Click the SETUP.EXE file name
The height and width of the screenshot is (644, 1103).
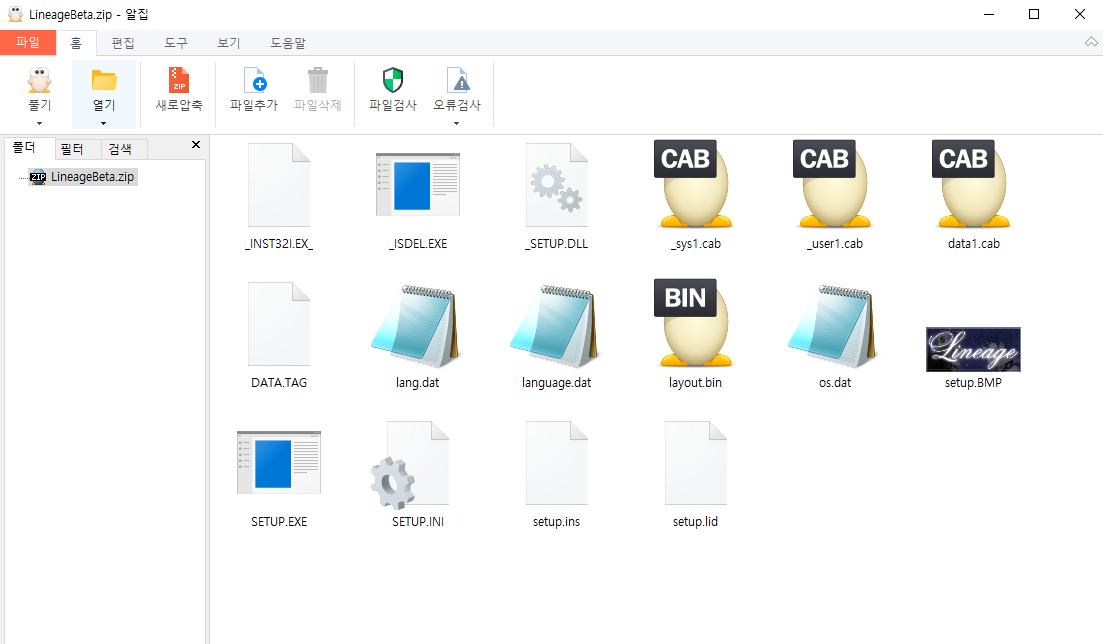coord(279,522)
